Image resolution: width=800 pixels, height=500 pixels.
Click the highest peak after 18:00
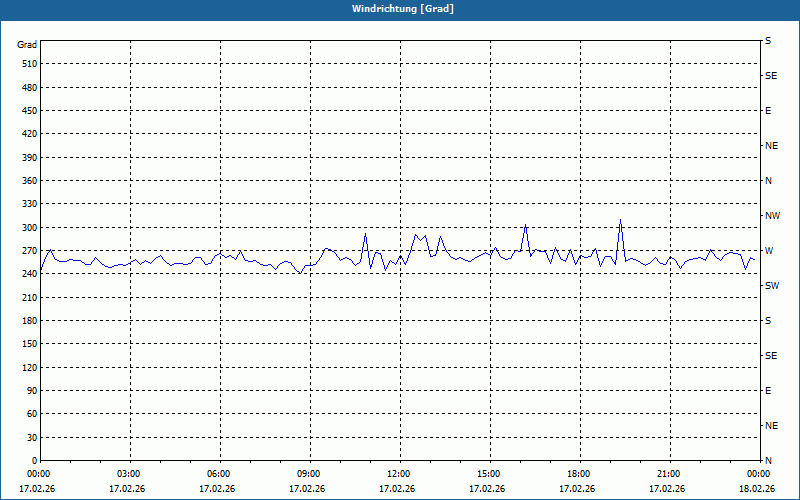(620, 220)
